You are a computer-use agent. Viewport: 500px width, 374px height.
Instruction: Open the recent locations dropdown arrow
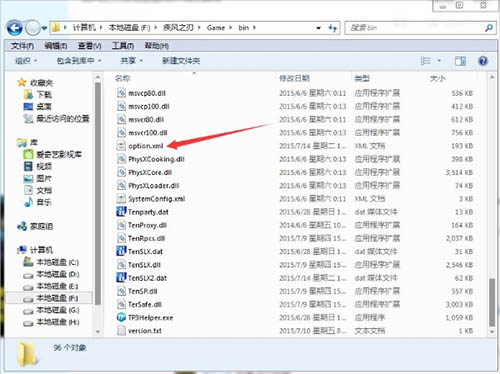tap(44, 28)
